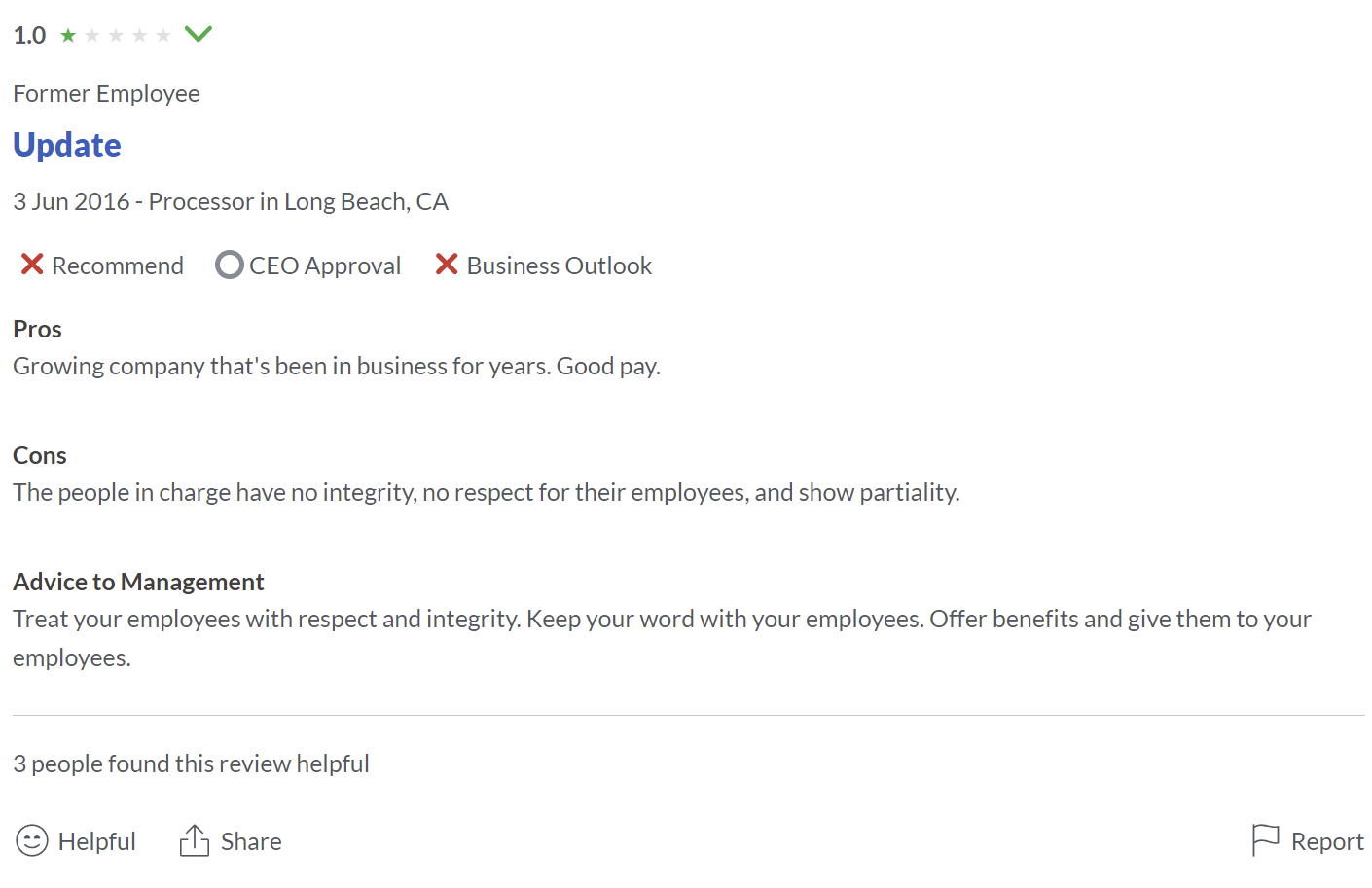The width and height of the screenshot is (1372, 888).
Task: Click the "Former Employee" status text
Action: coord(106,93)
